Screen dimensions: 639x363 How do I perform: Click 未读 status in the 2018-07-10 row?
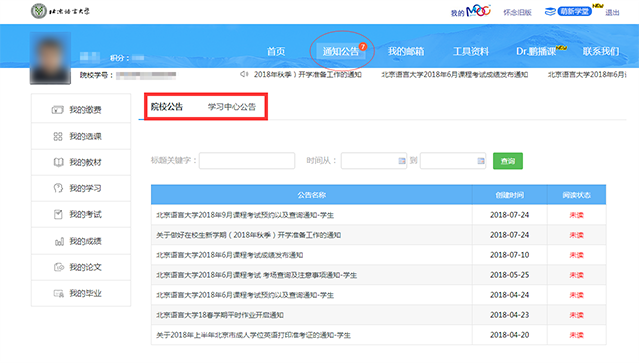pos(576,255)
